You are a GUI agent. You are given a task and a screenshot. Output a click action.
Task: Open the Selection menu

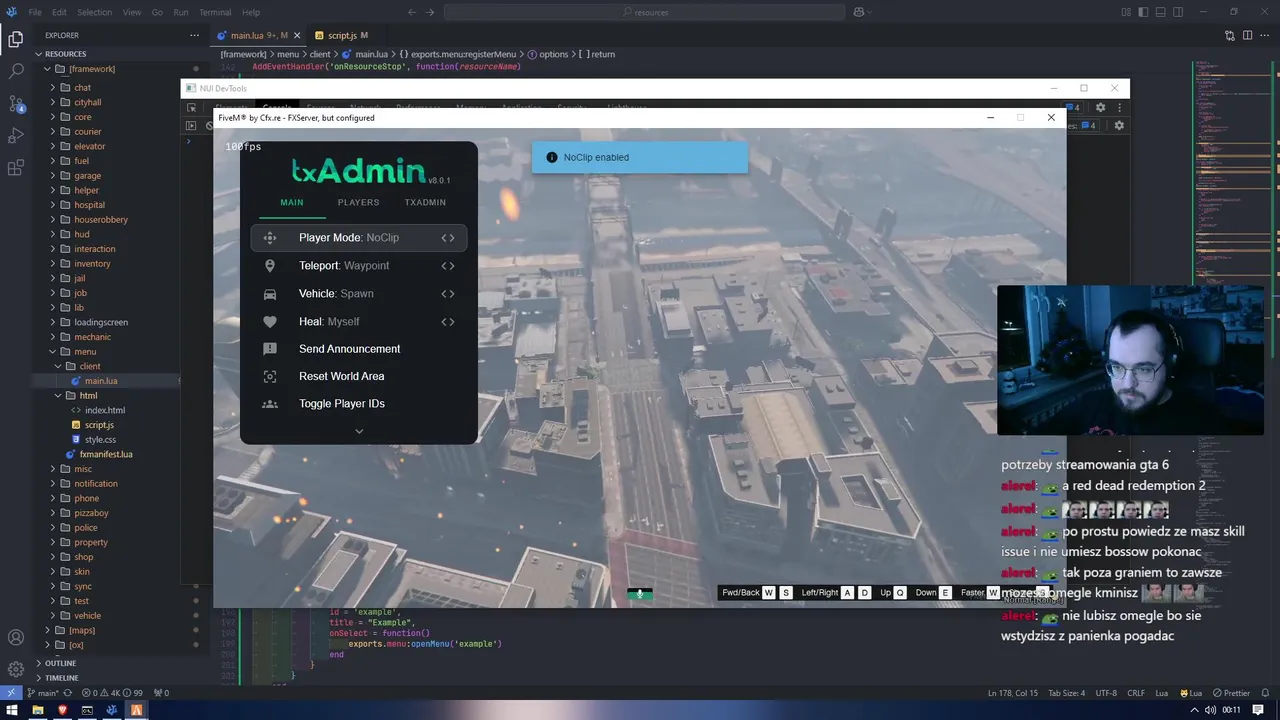tap(94, 12)
